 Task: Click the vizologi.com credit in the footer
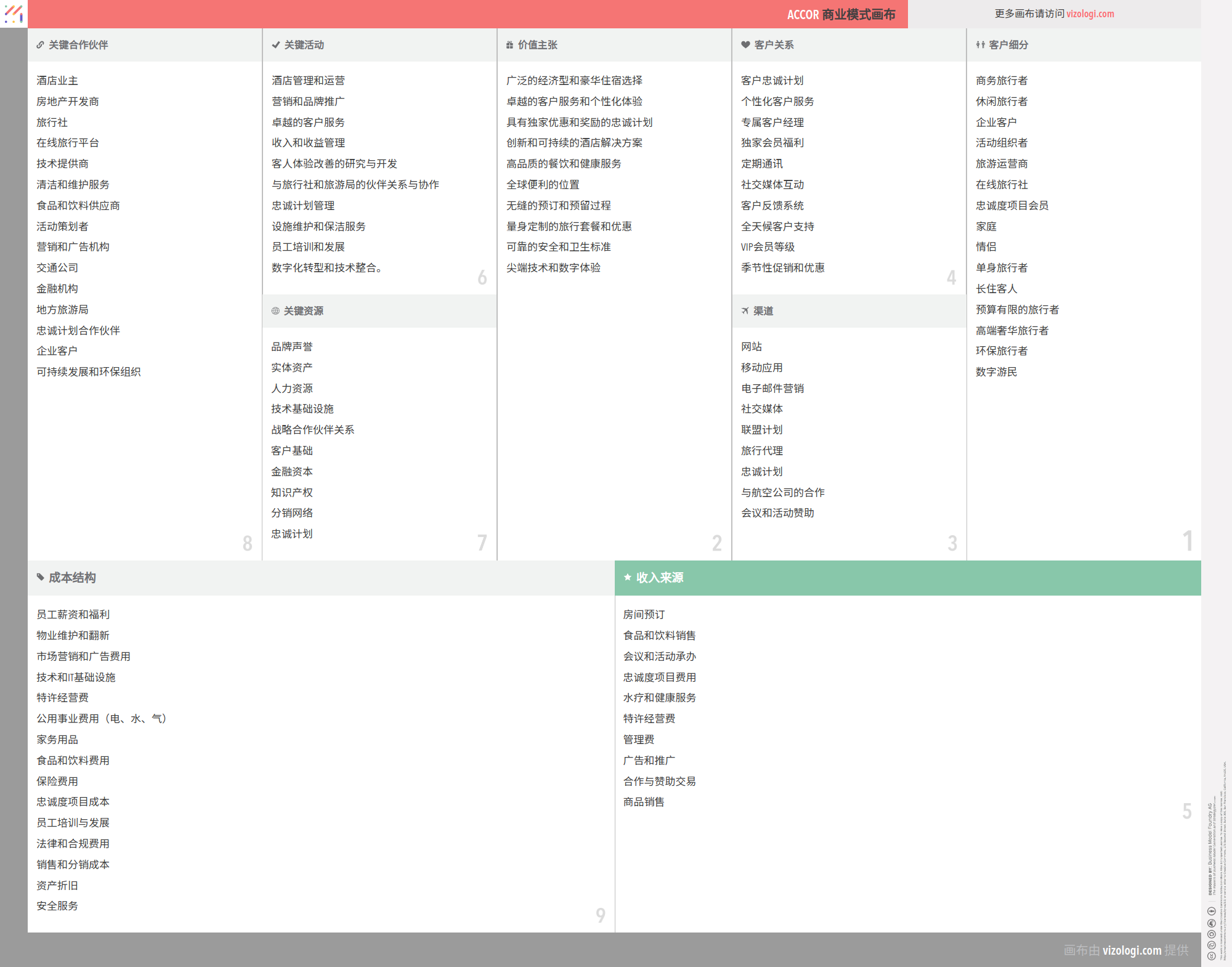[x=1131, y=950]
